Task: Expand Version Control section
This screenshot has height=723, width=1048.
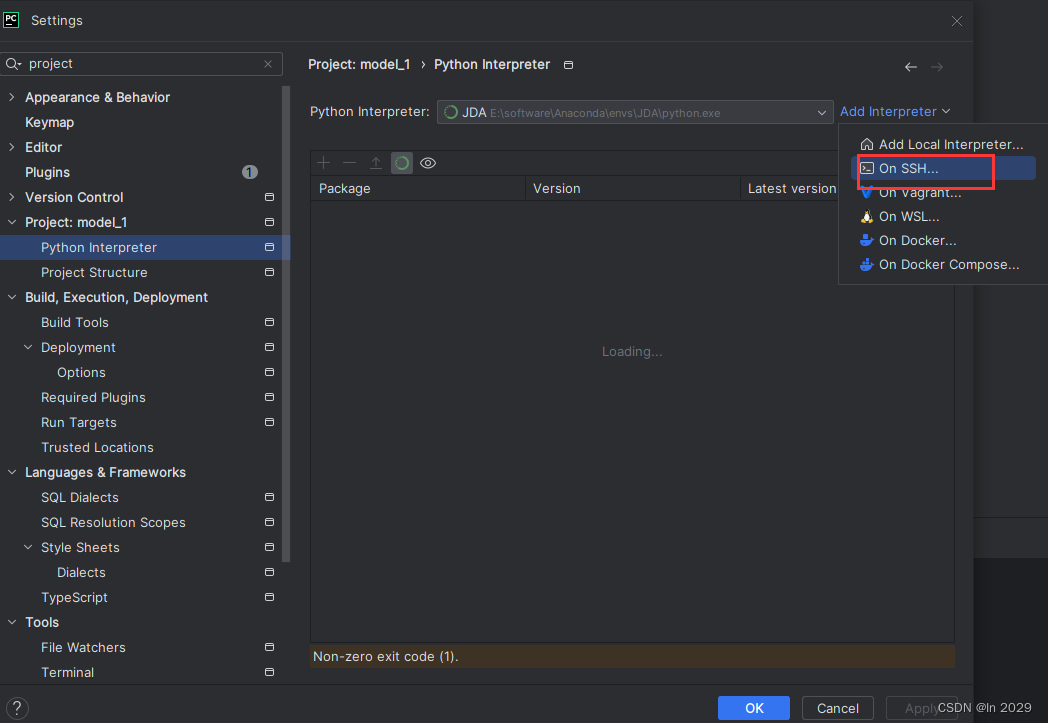Action: (11, 197)
